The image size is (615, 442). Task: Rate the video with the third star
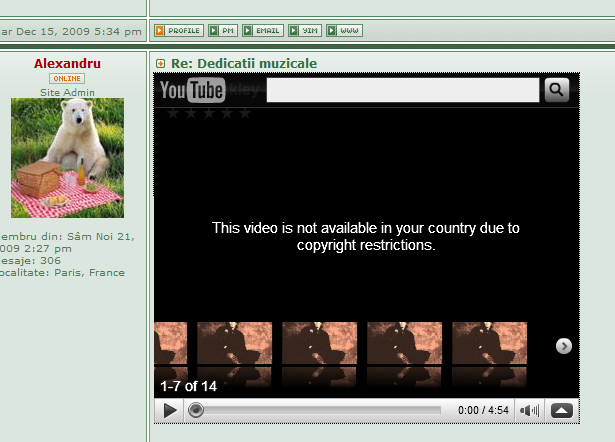click(209, 114)
